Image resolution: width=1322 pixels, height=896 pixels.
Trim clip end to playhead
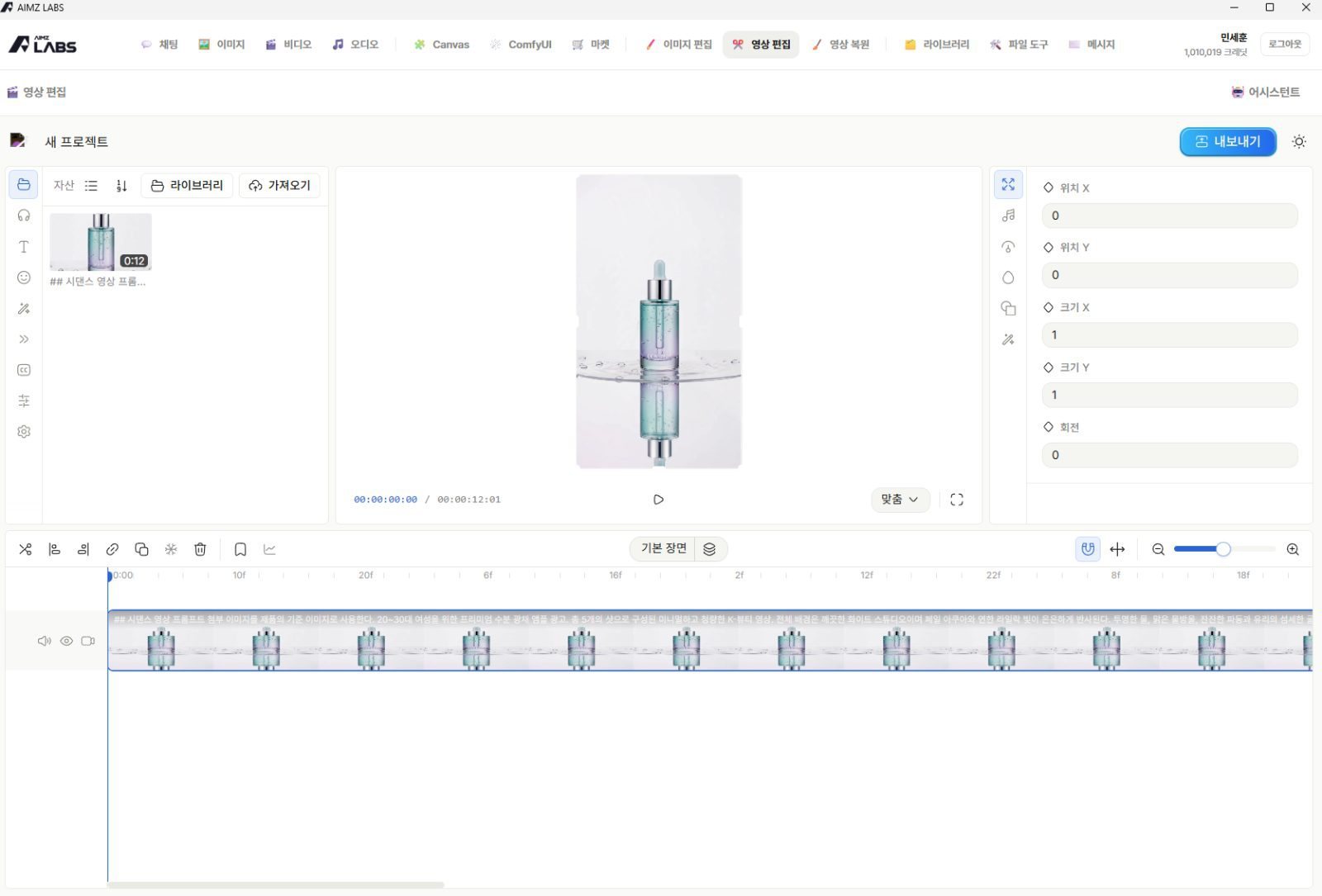(83, 549)
